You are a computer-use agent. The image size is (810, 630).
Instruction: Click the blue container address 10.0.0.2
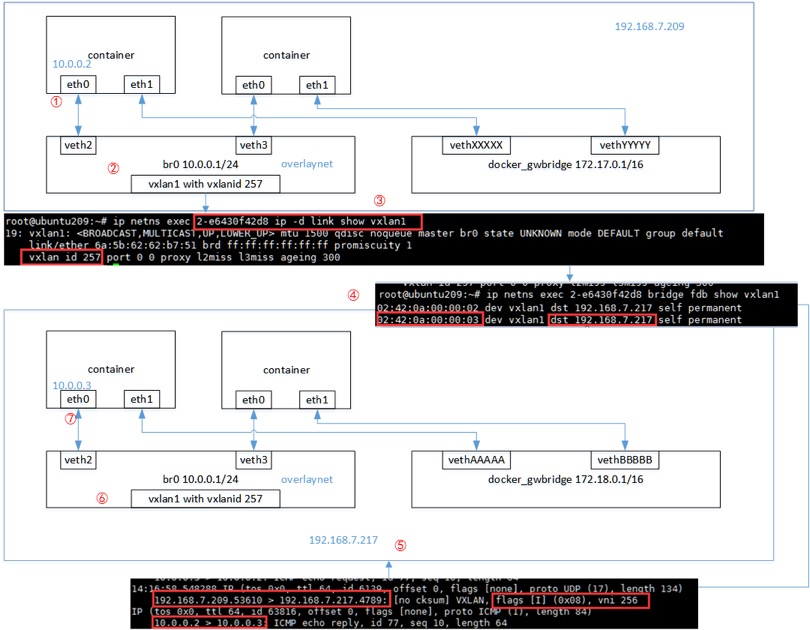click(71, 64)
